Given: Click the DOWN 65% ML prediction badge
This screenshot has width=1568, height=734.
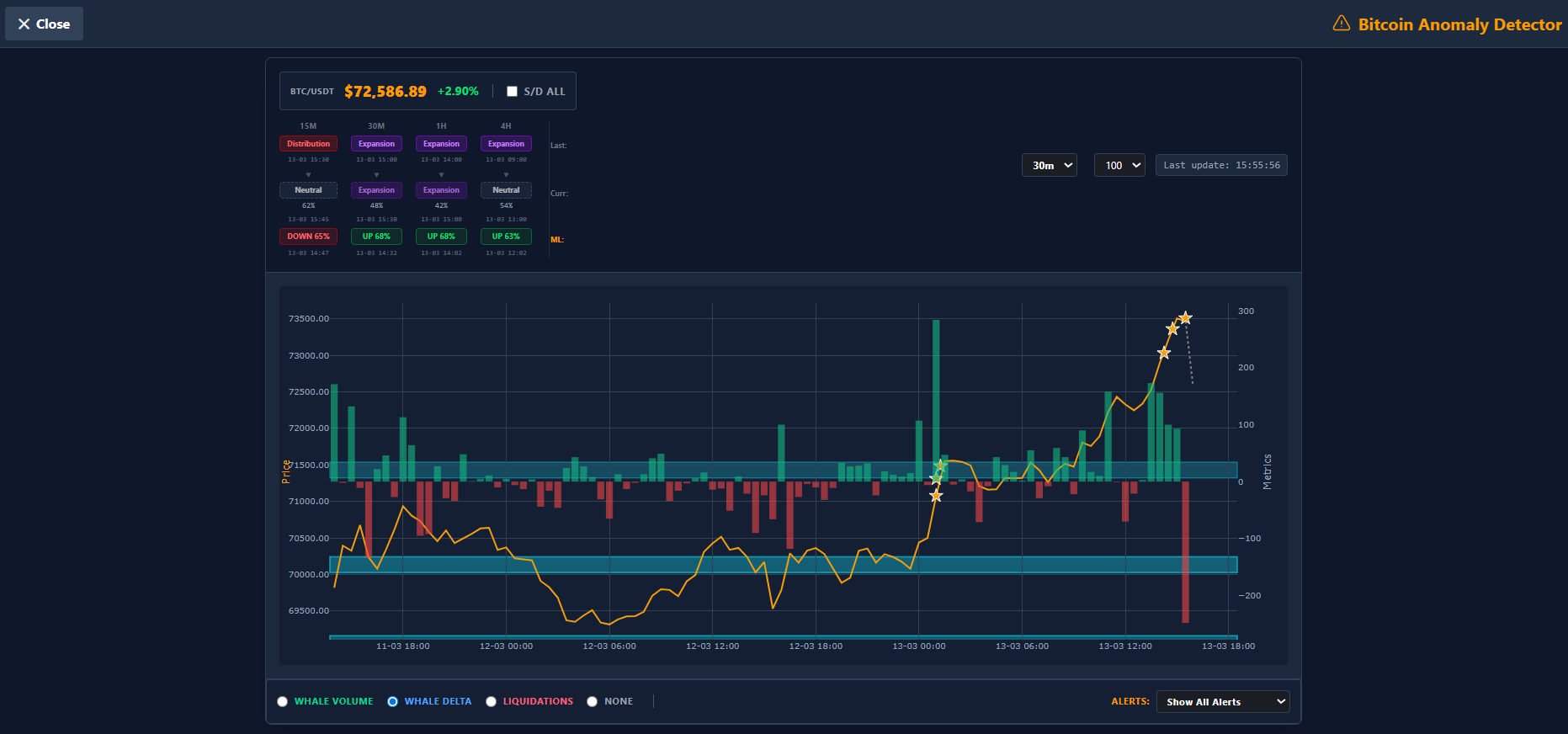Looking at the screenshot, I should [x=308, y=237].
